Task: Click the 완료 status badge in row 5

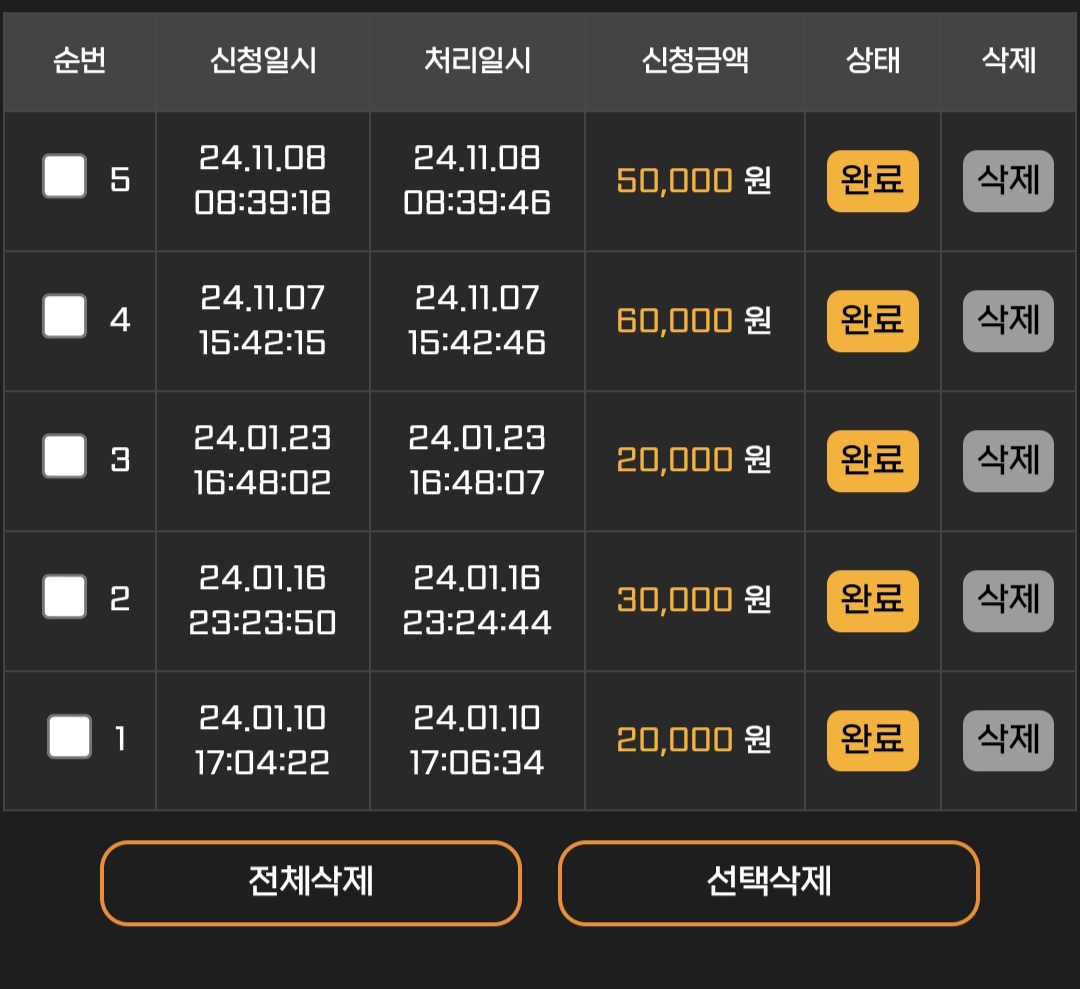Action: pos(872,181)
